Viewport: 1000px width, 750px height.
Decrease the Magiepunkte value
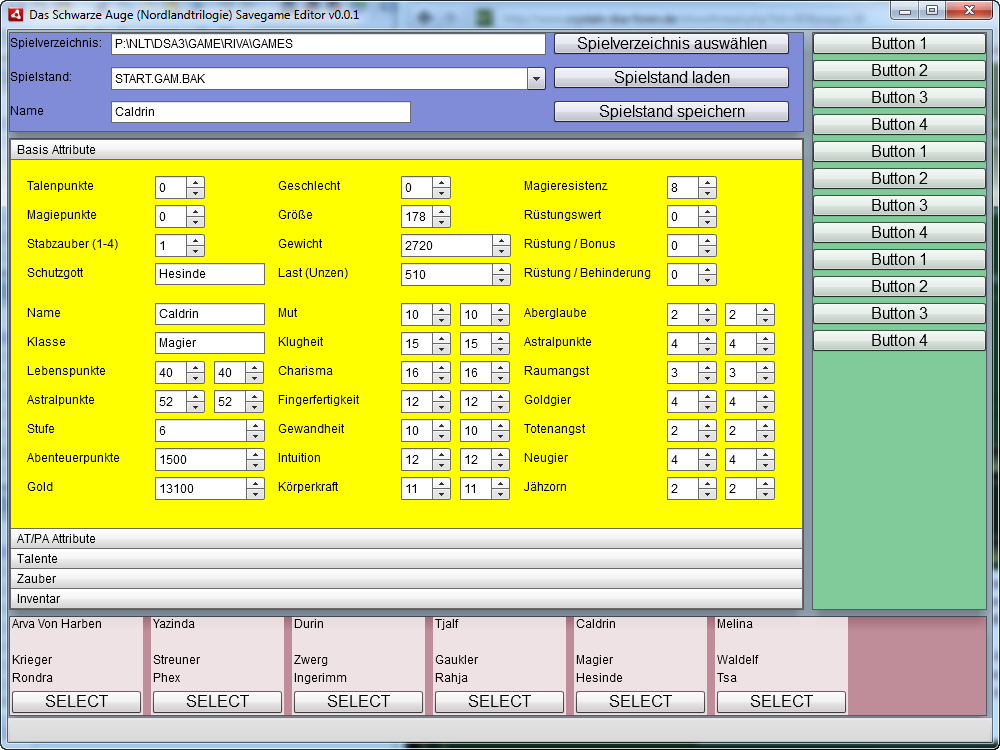point(196,222)
